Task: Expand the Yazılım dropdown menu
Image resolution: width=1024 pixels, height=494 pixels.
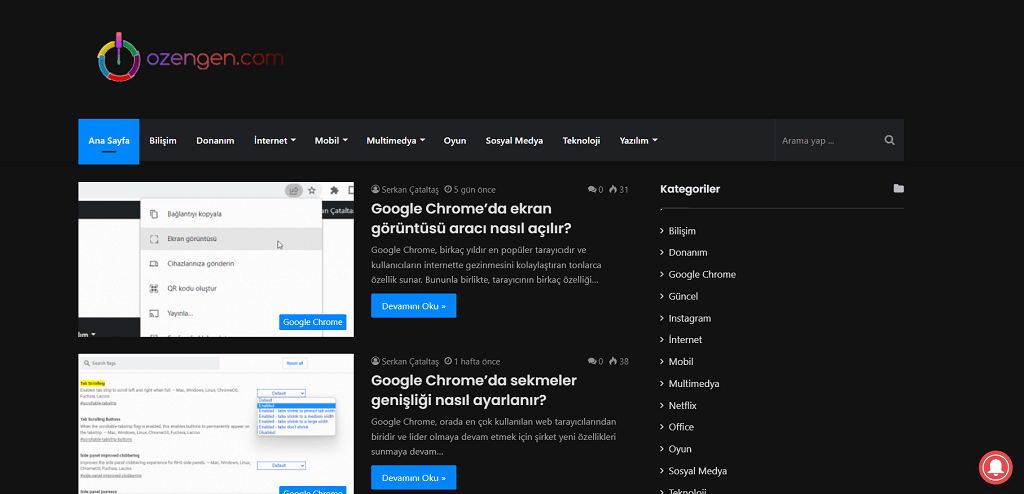Action: tap(638, 141)
